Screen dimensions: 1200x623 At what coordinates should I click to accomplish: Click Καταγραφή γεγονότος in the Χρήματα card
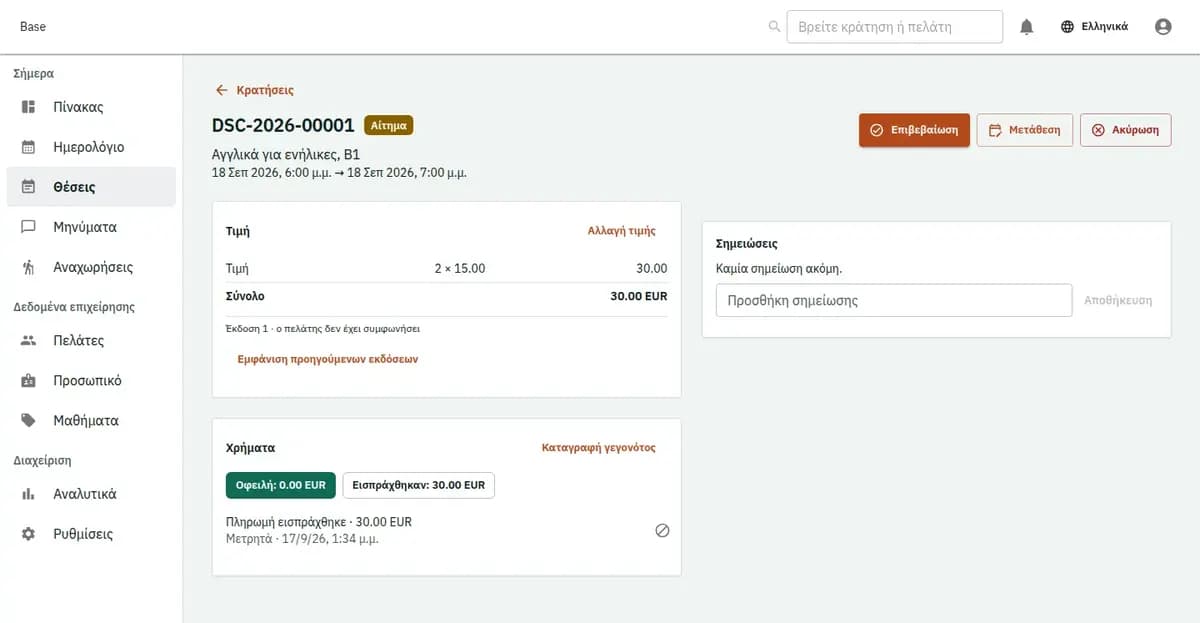point(598,448)
